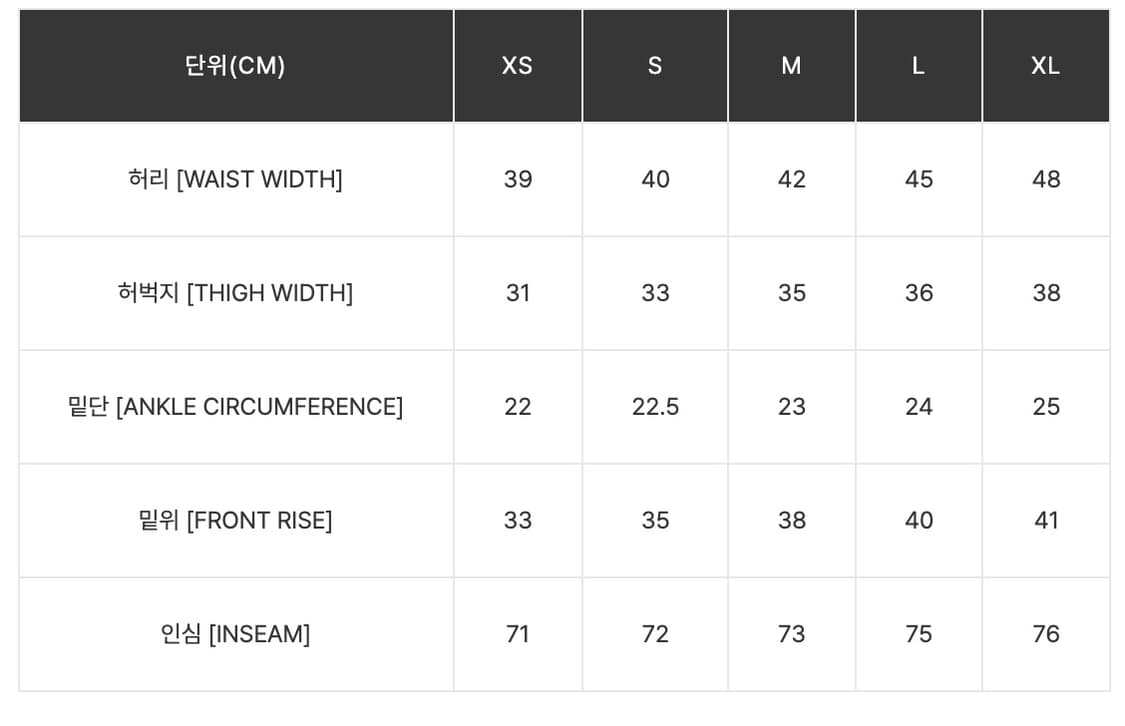Select the L thigh width value 36
This screenshot has height=726, width=1125.
(919, 293)
